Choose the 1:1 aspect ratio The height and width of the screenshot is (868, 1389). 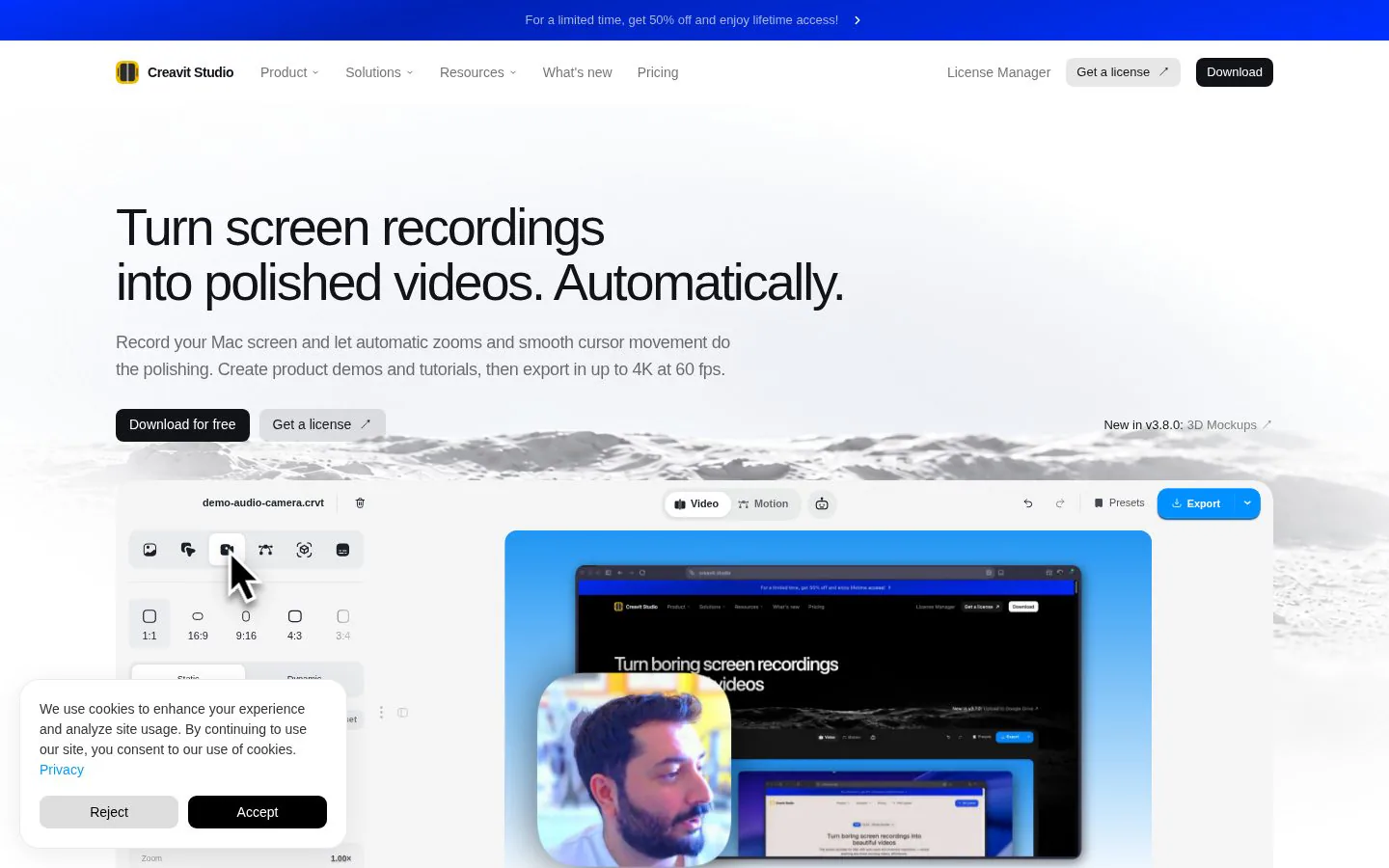click(150, 624)
